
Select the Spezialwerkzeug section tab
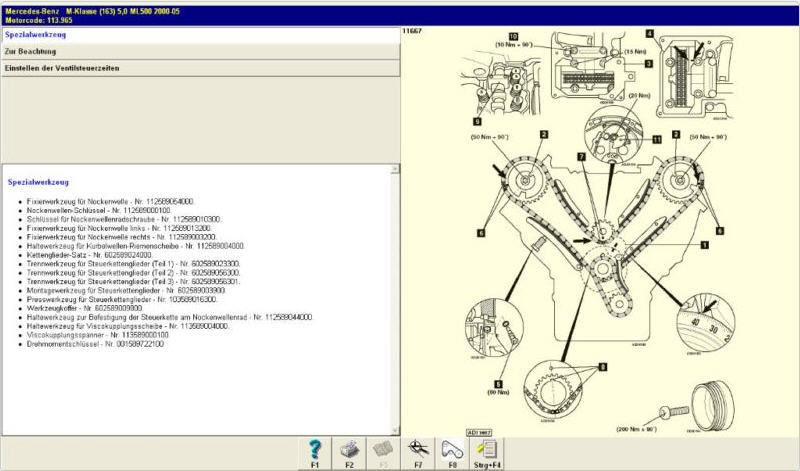[x=198, y=35]
